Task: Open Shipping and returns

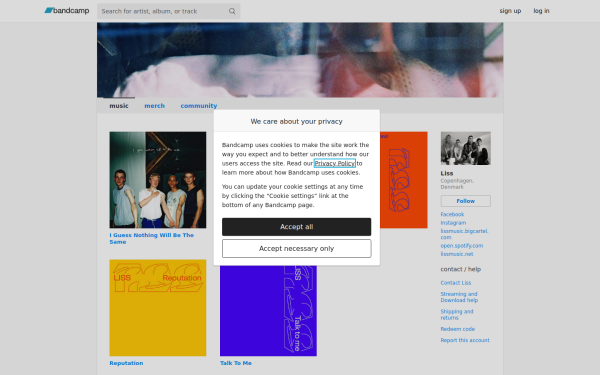Action: 457,315
